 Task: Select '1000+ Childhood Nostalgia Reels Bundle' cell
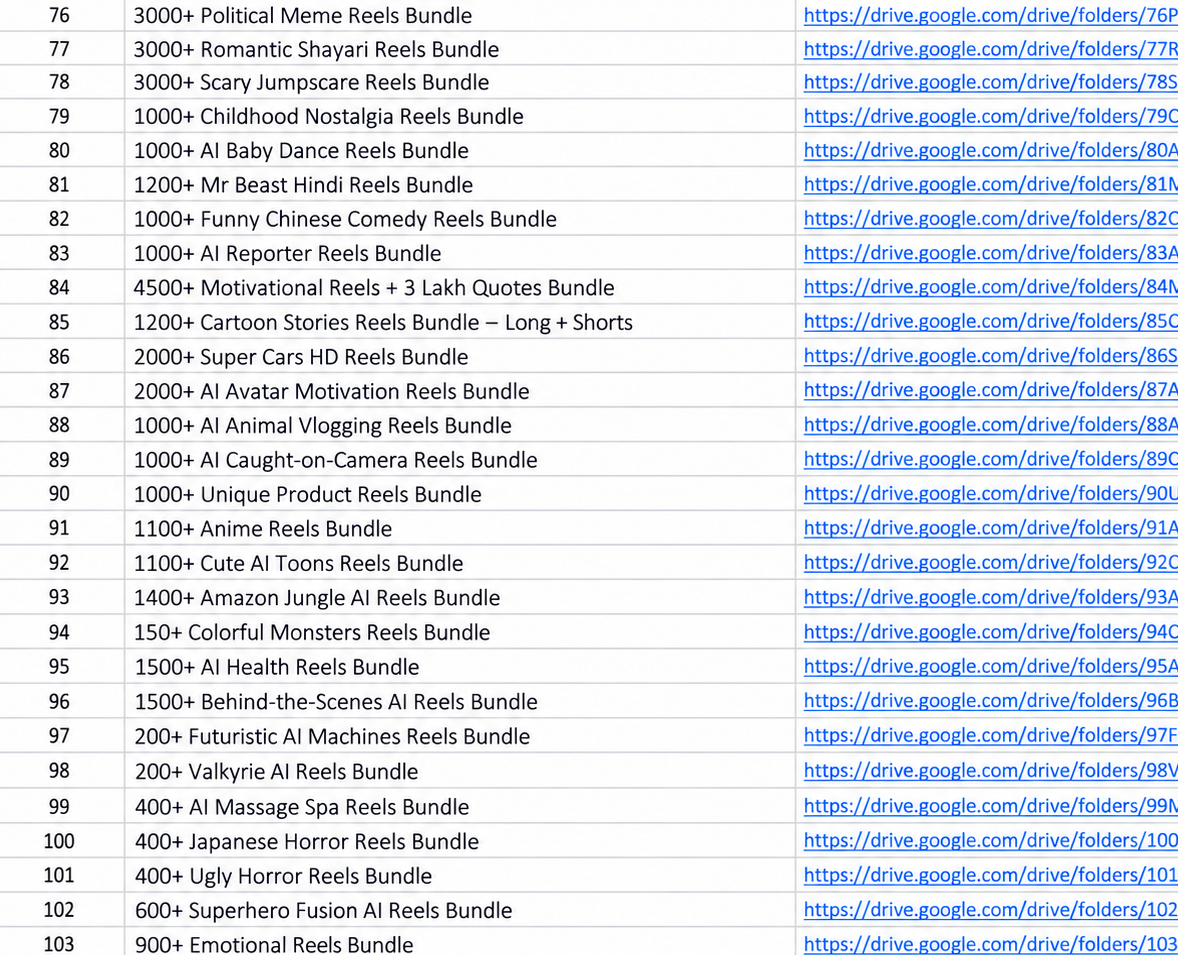[x=460, y=116]
